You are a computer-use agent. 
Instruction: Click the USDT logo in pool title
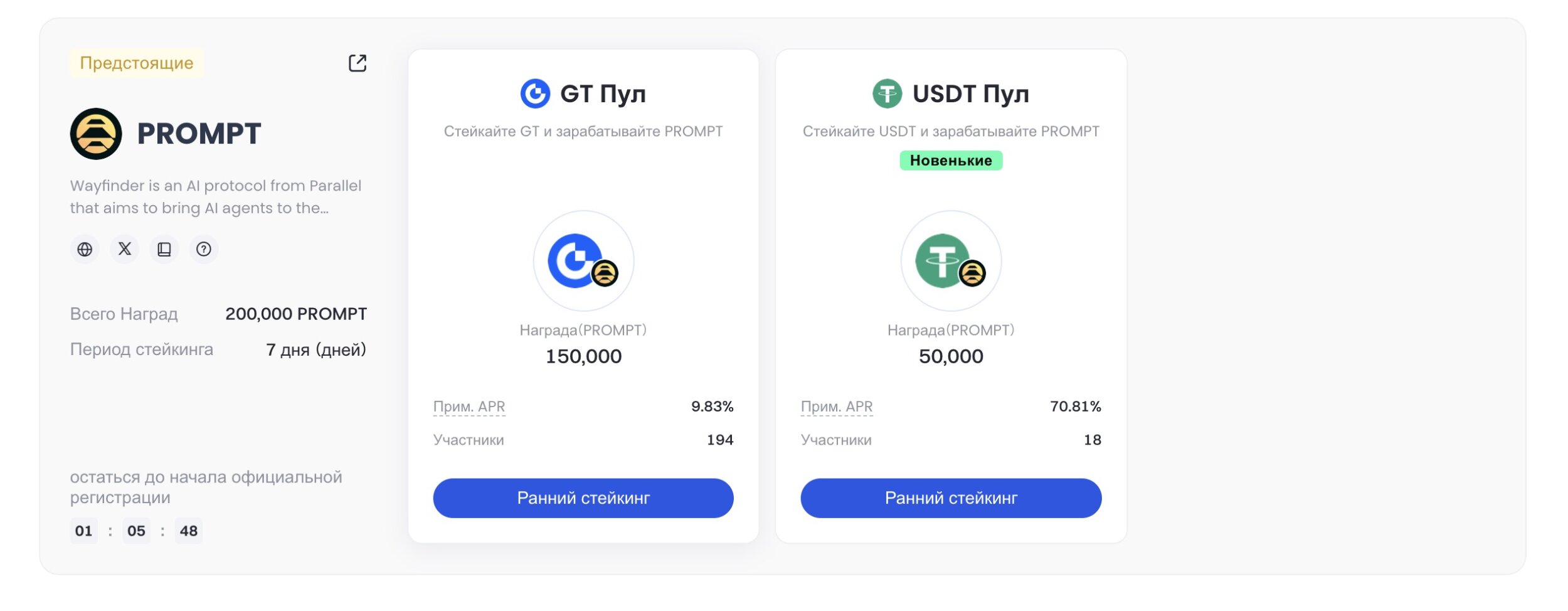point(887,93)
